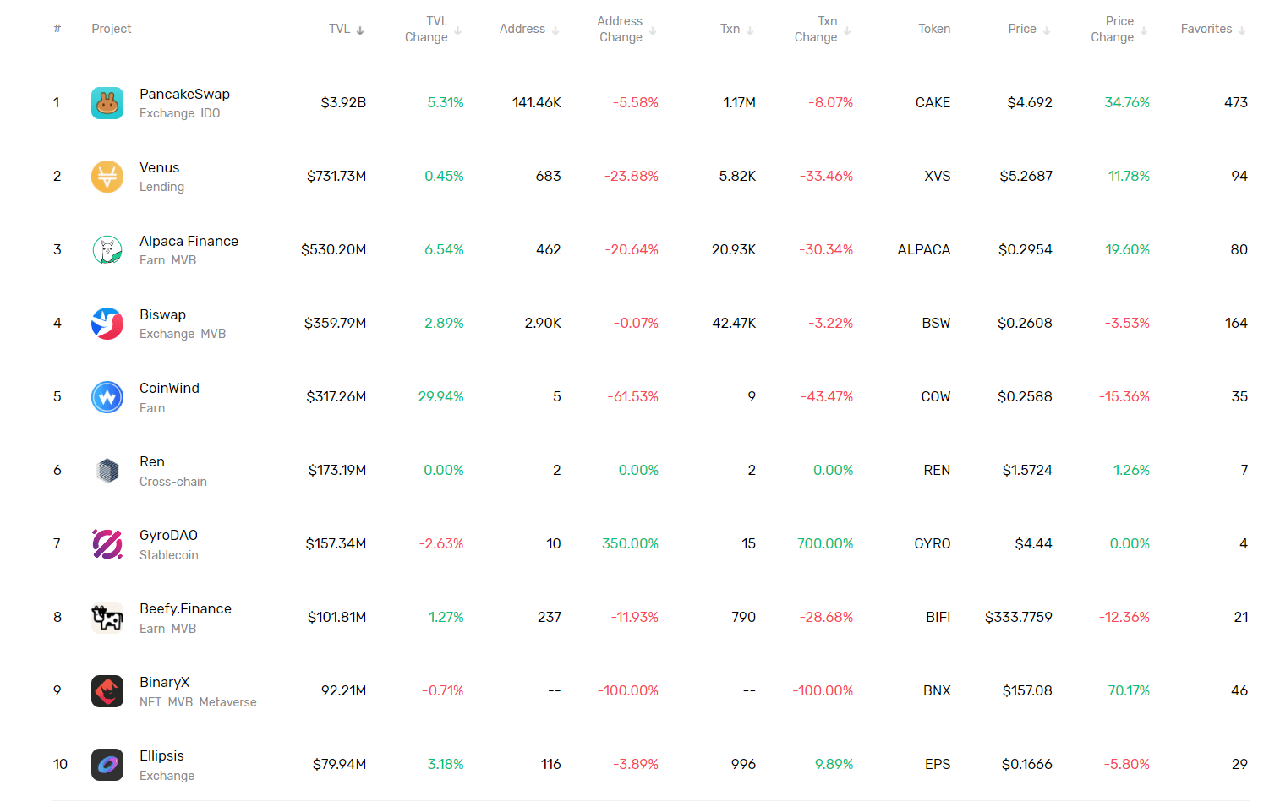This screenshot has height=807, width=1280.
Task: Open GyroDAO project name link
Action: click(168, 535)
